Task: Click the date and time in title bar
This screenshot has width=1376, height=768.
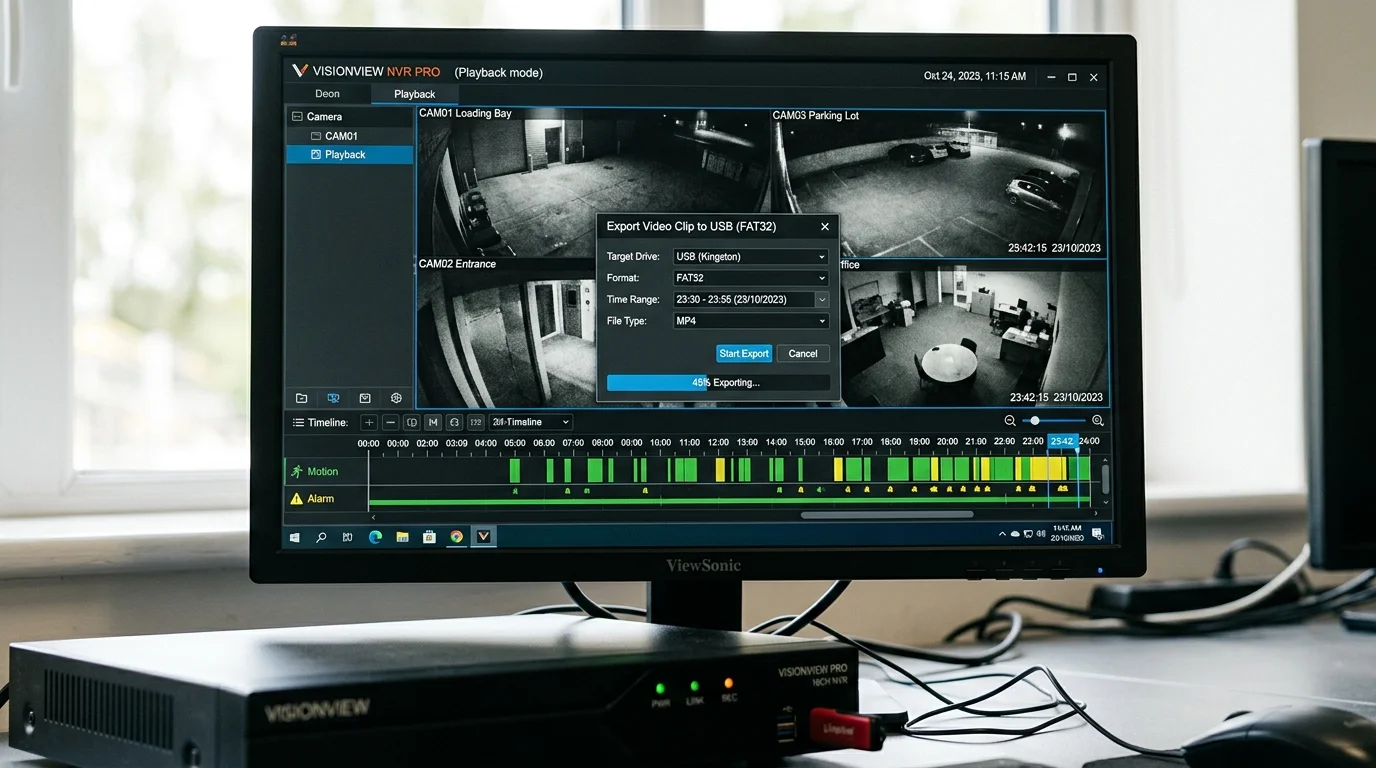Action: (974, 76)
